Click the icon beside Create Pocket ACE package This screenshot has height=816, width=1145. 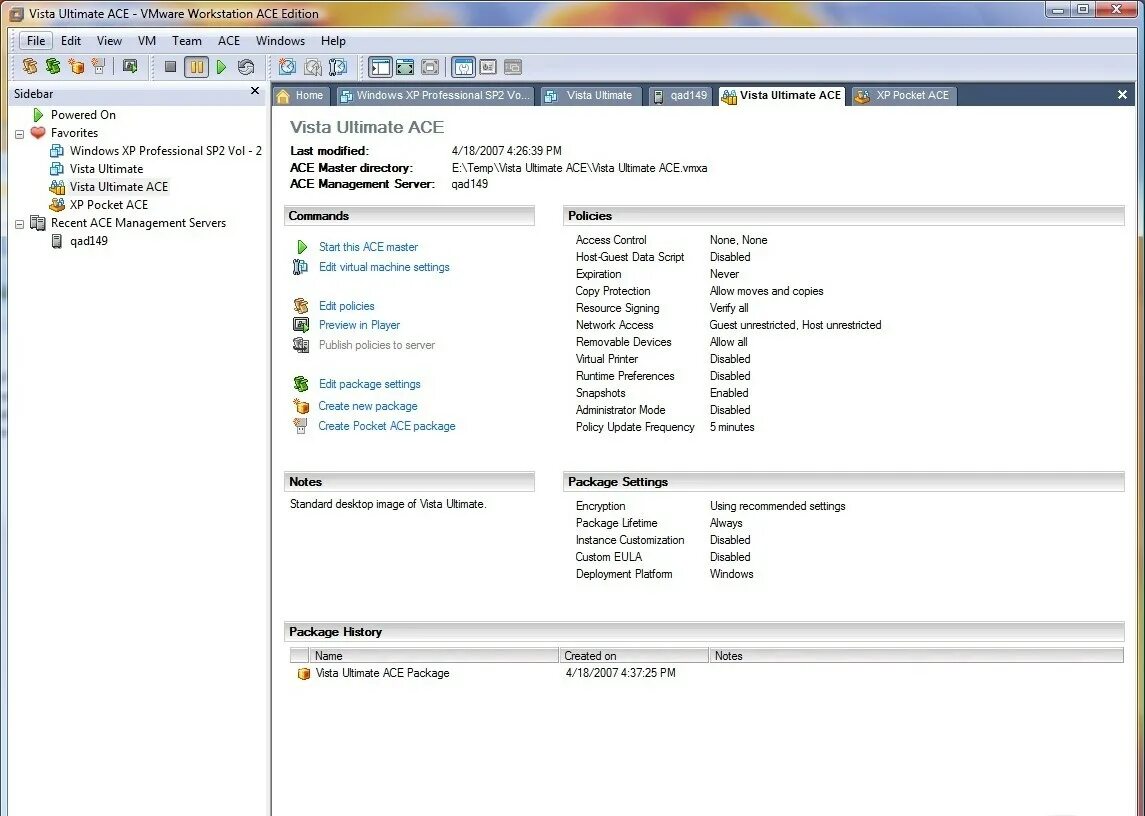pos(300,426)
